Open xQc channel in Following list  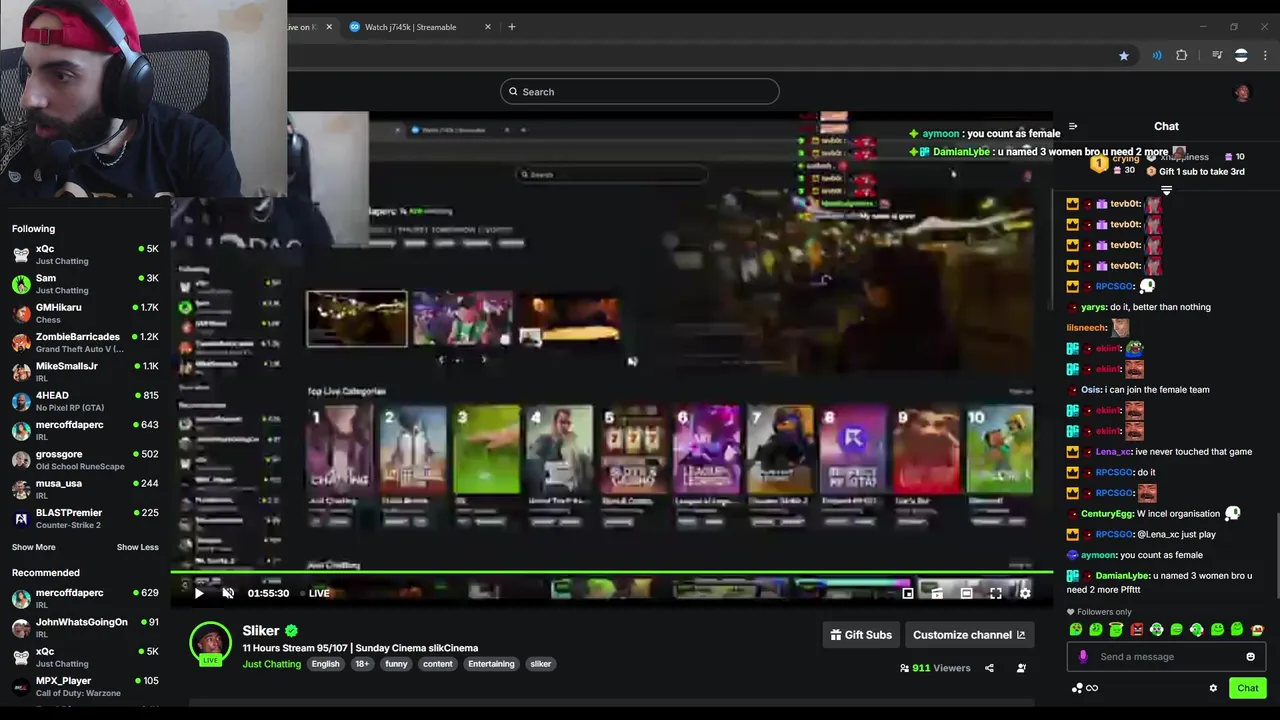coord(85,254)
